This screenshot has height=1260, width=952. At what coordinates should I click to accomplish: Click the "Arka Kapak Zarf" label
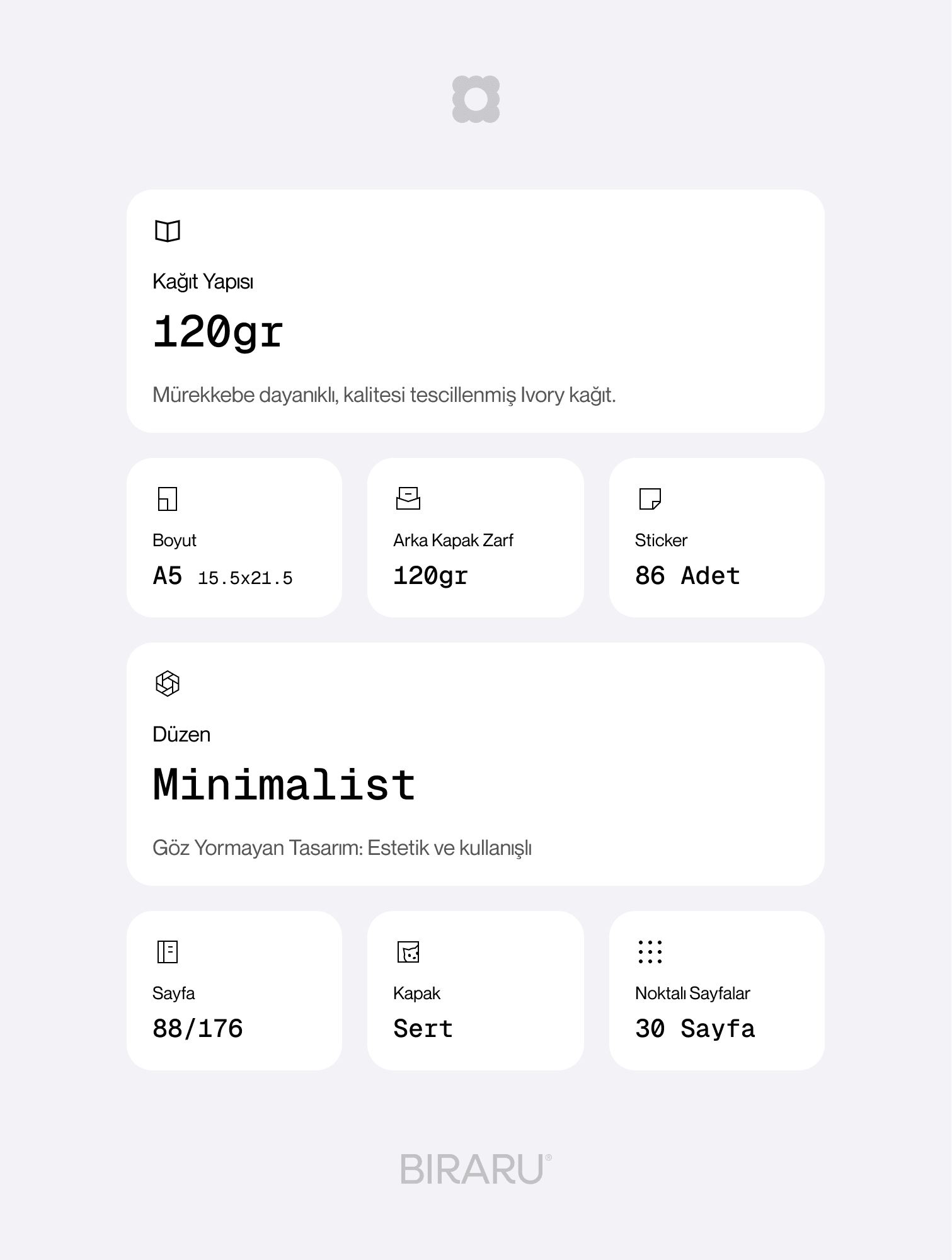[453, 541]
